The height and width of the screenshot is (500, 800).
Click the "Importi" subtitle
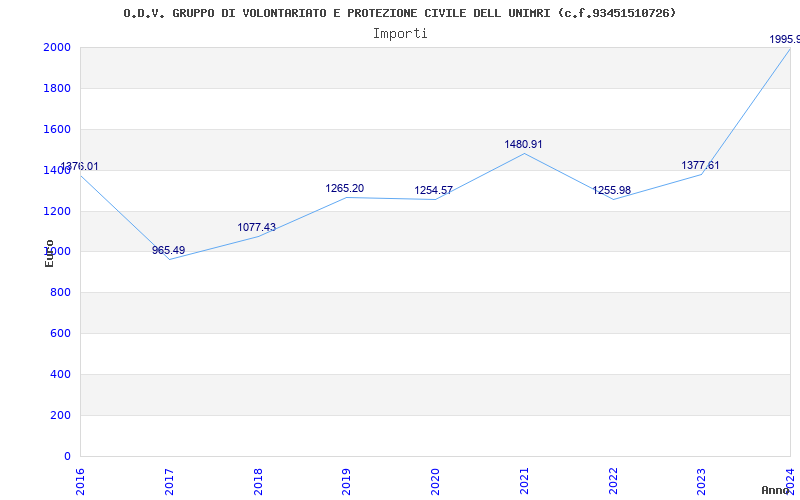click(x=399, y=33)
